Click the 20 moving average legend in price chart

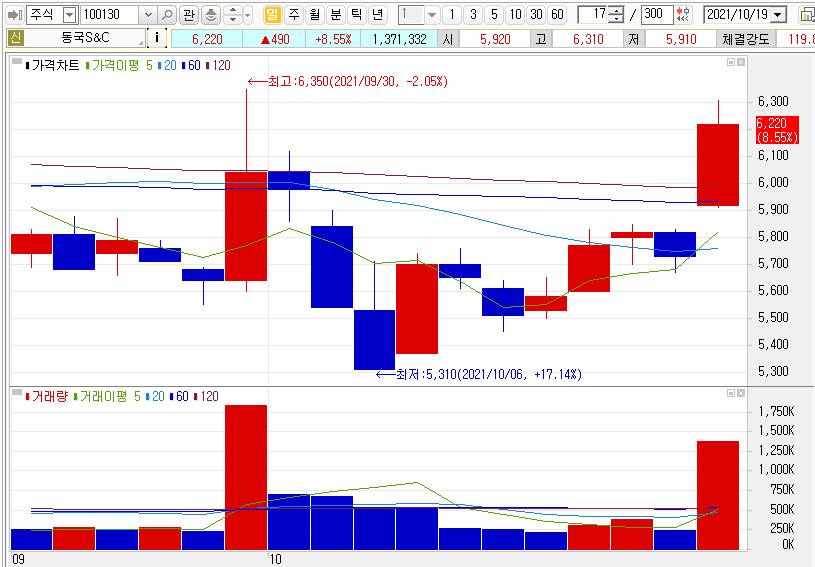(x=169, y=65)
